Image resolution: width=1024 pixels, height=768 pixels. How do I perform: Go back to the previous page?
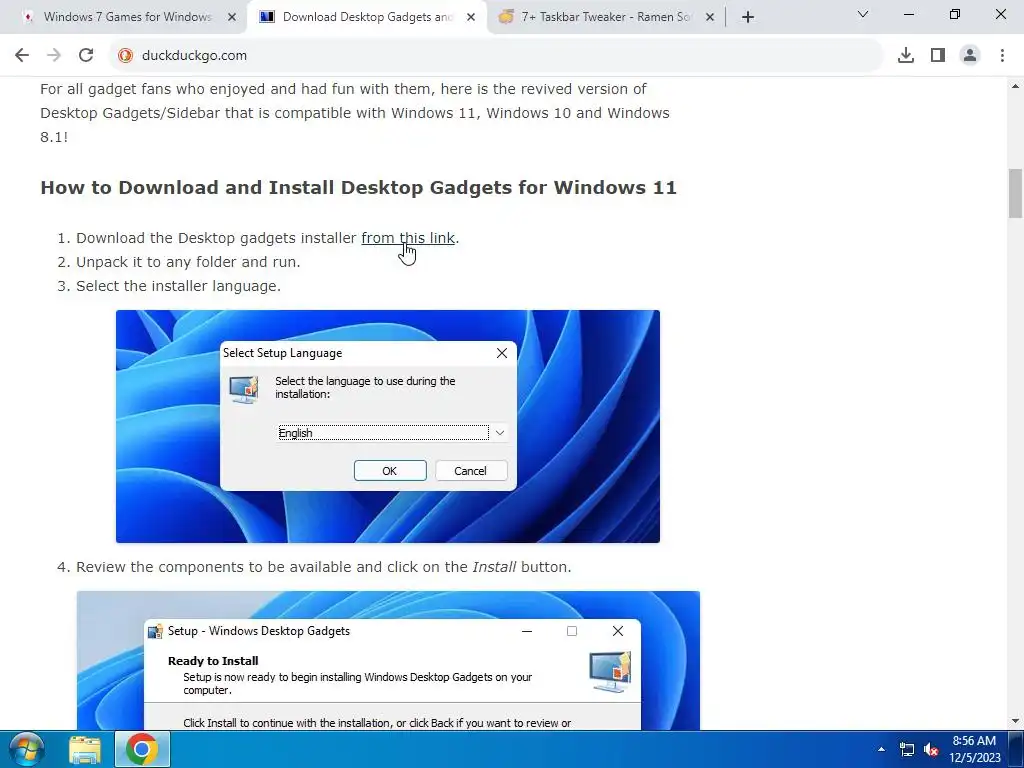(22, 56)
